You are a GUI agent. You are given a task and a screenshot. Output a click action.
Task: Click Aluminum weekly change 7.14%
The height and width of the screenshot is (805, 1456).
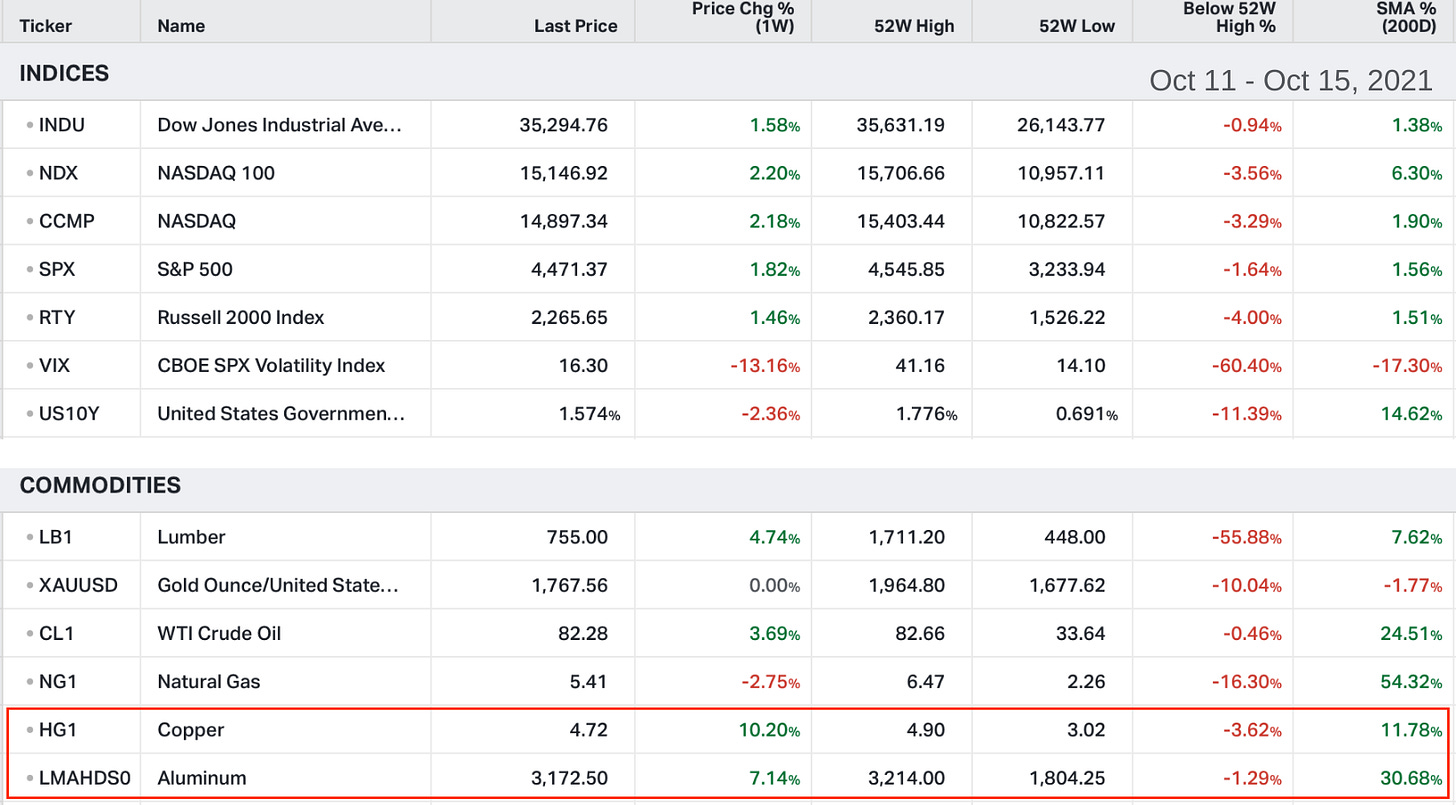coord(773,777)
